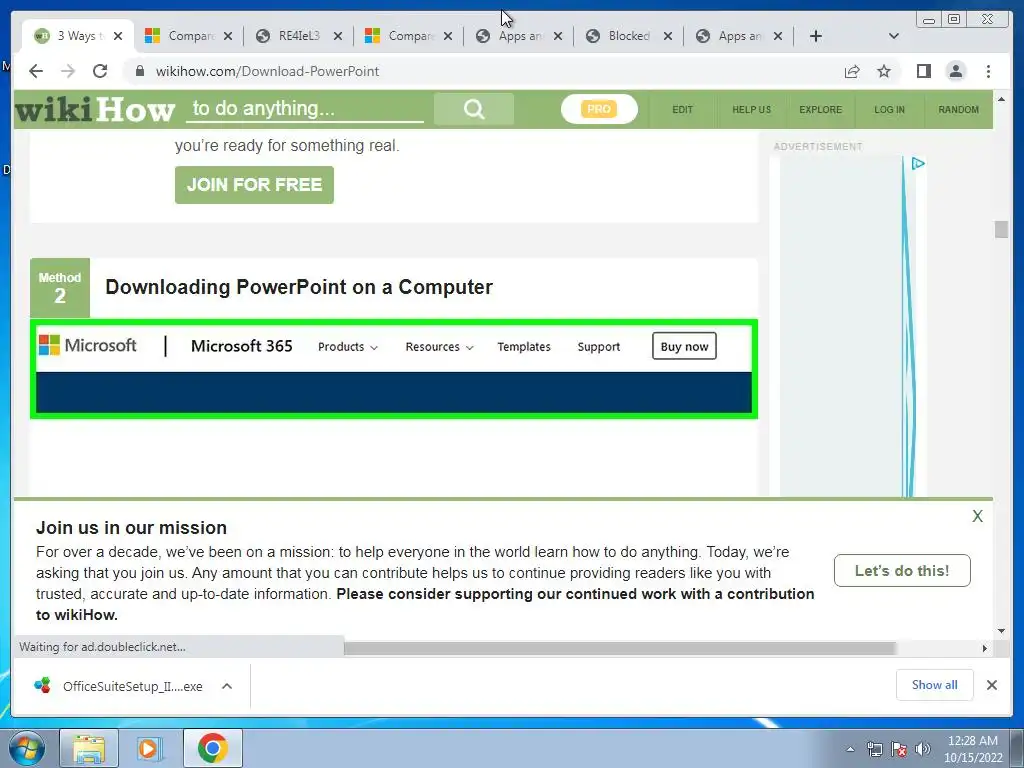Click the JOIN FOR FREE button
This screenshot has height=768, width=1024.
(x=254, y=185)
